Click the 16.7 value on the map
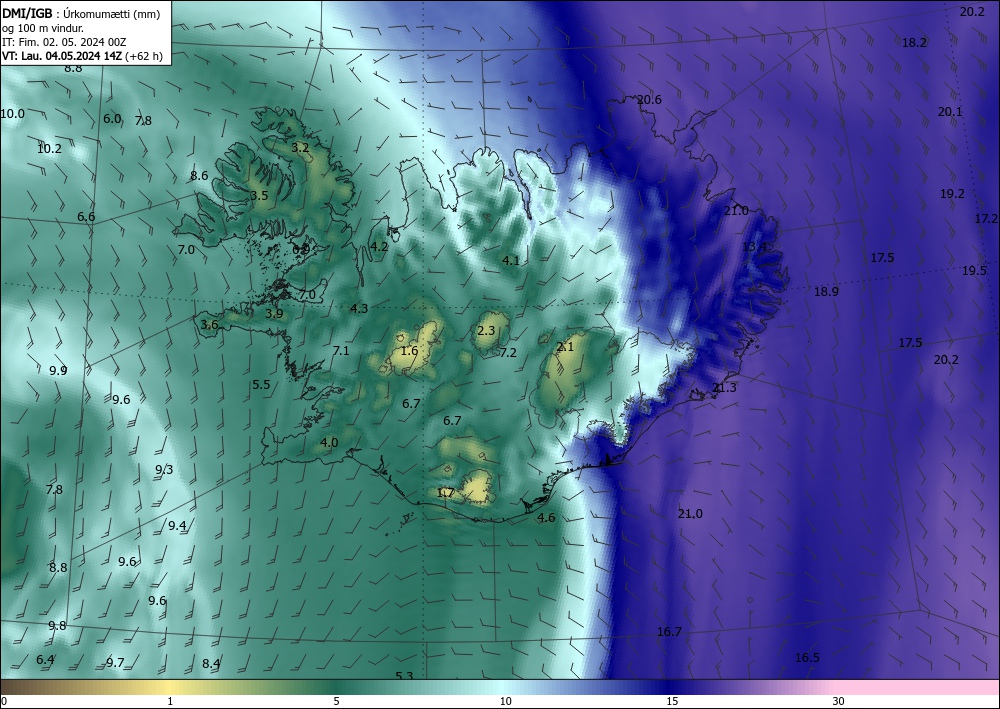 (670, 631)
